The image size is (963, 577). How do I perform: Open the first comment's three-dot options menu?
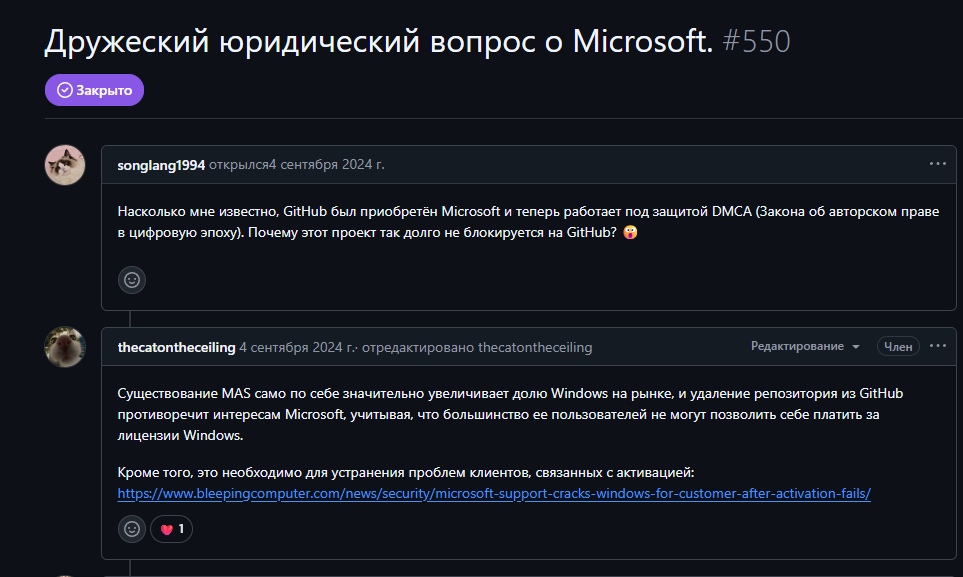[x=937, y=164]
